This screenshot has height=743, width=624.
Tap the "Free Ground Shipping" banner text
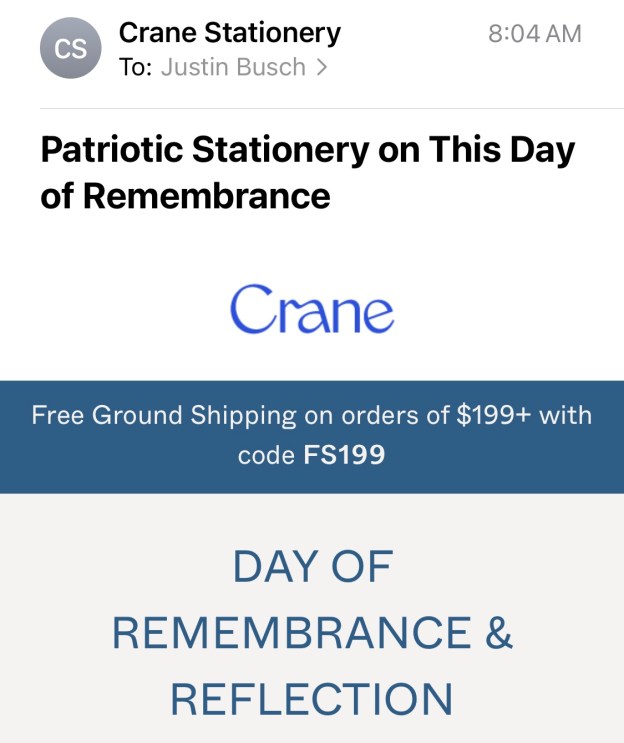[164, 415]
